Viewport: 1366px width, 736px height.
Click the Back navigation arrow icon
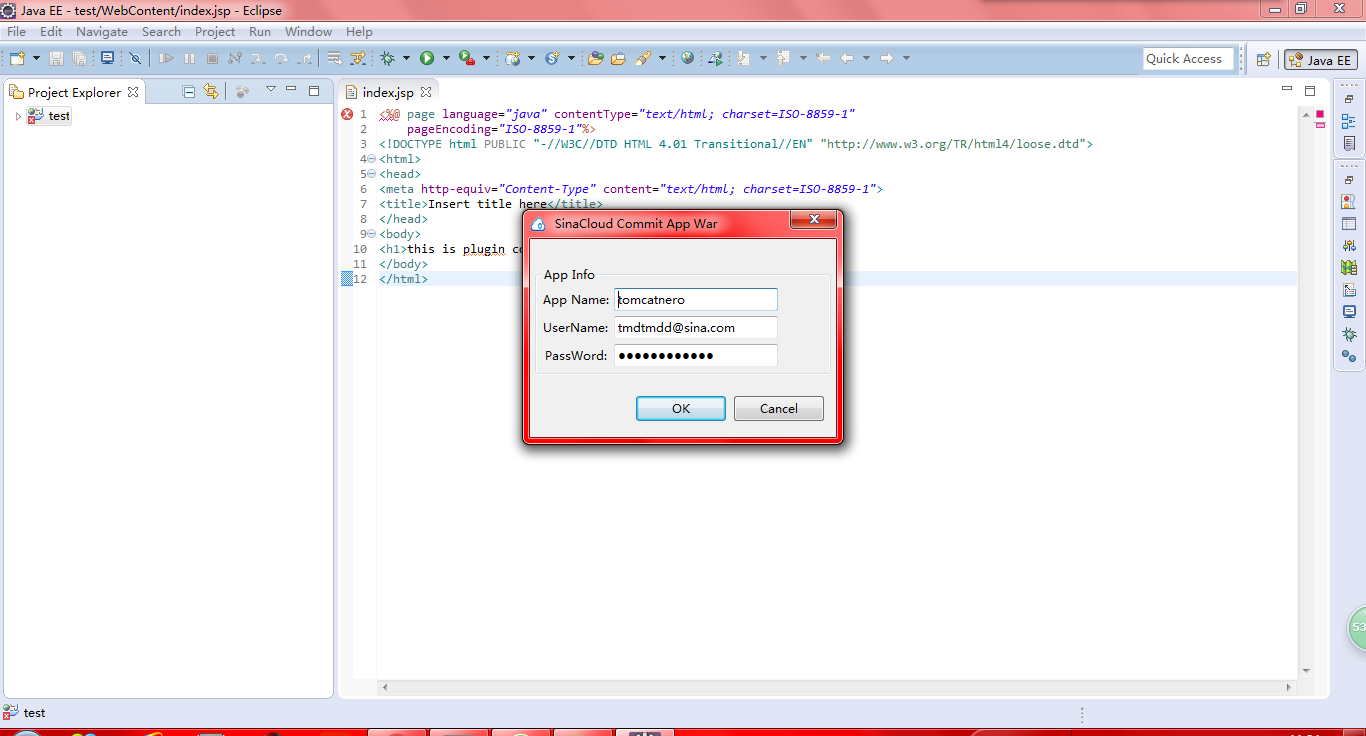point(847,59)
